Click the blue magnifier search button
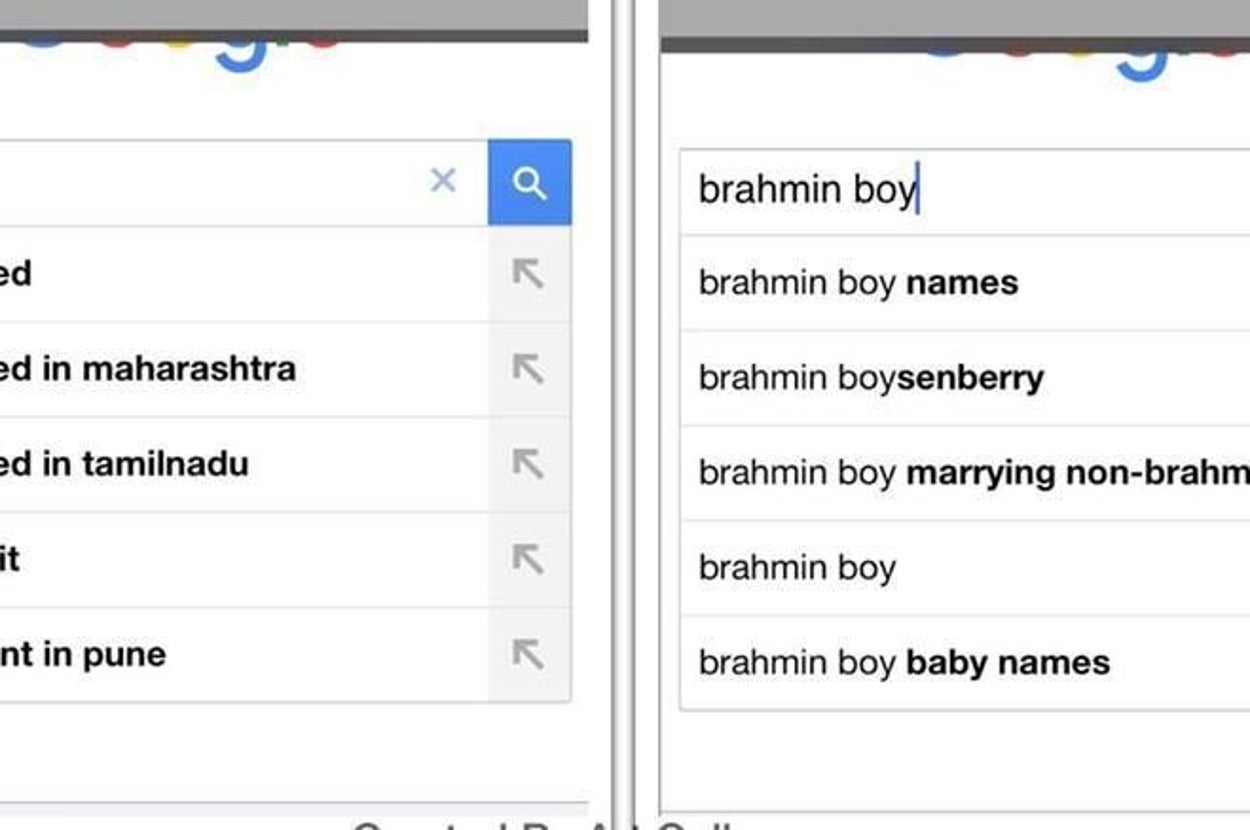 (x=529, y=183)
